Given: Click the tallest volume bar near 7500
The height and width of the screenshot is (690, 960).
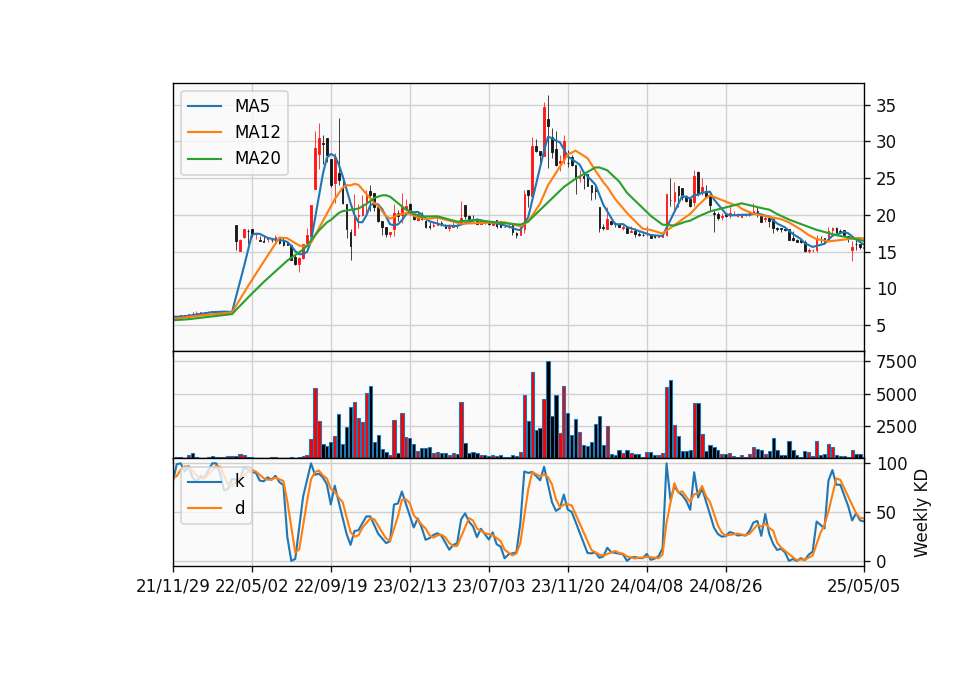Looking at the screenshot, I should coord(549,410).
